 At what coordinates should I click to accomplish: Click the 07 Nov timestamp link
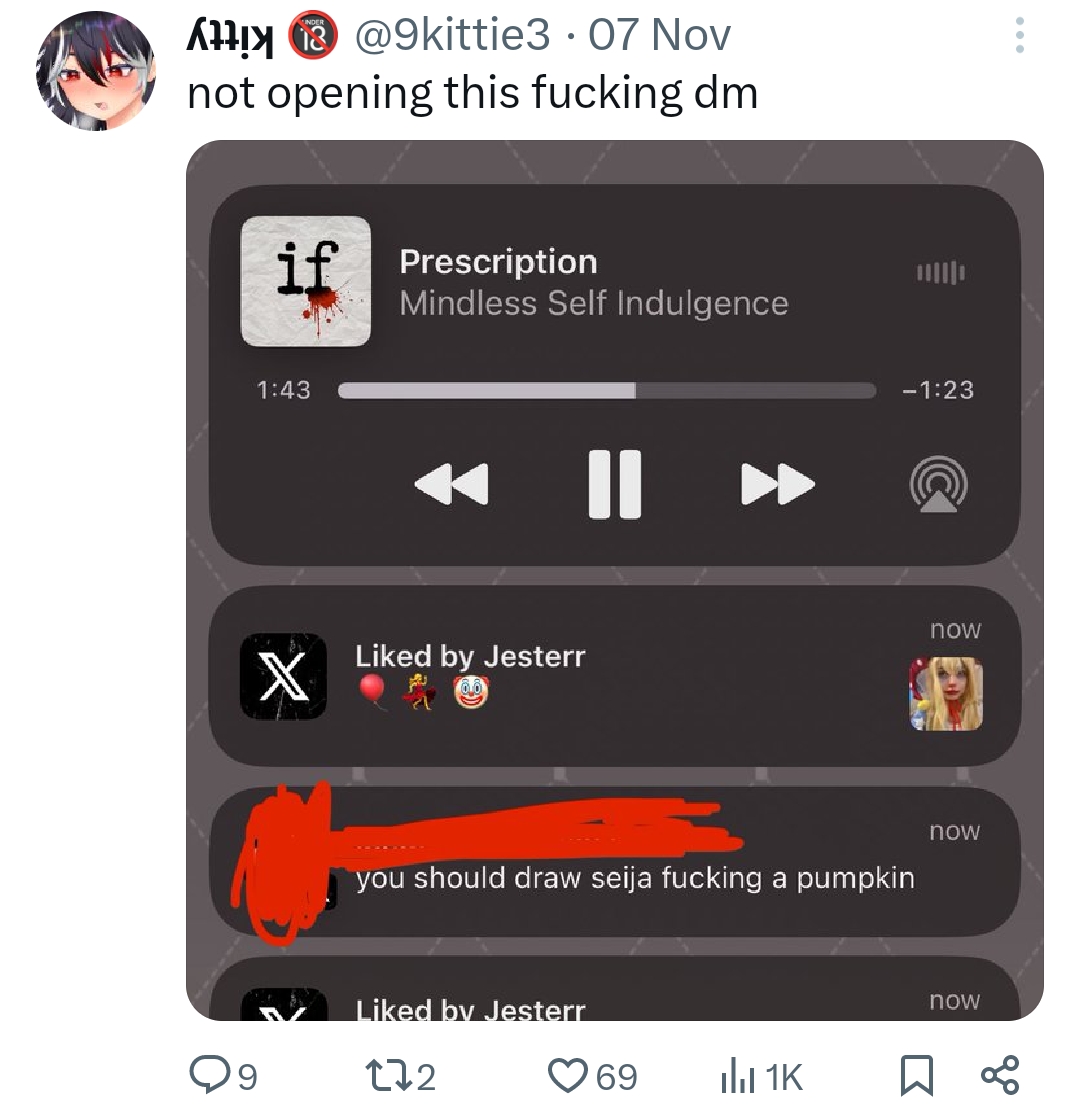pos(659,35)
